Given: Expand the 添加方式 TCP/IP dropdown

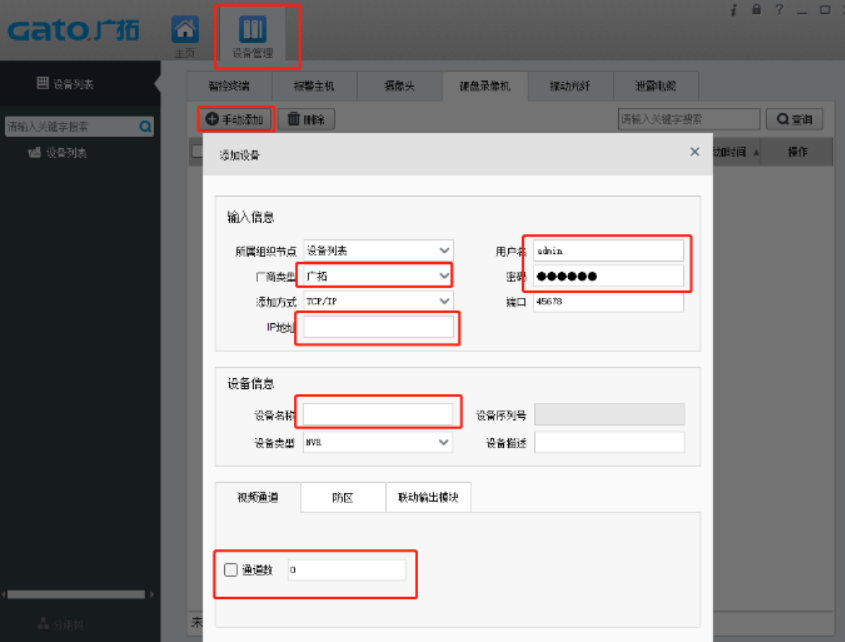Looking at the screenshot, I should point(376,301).
